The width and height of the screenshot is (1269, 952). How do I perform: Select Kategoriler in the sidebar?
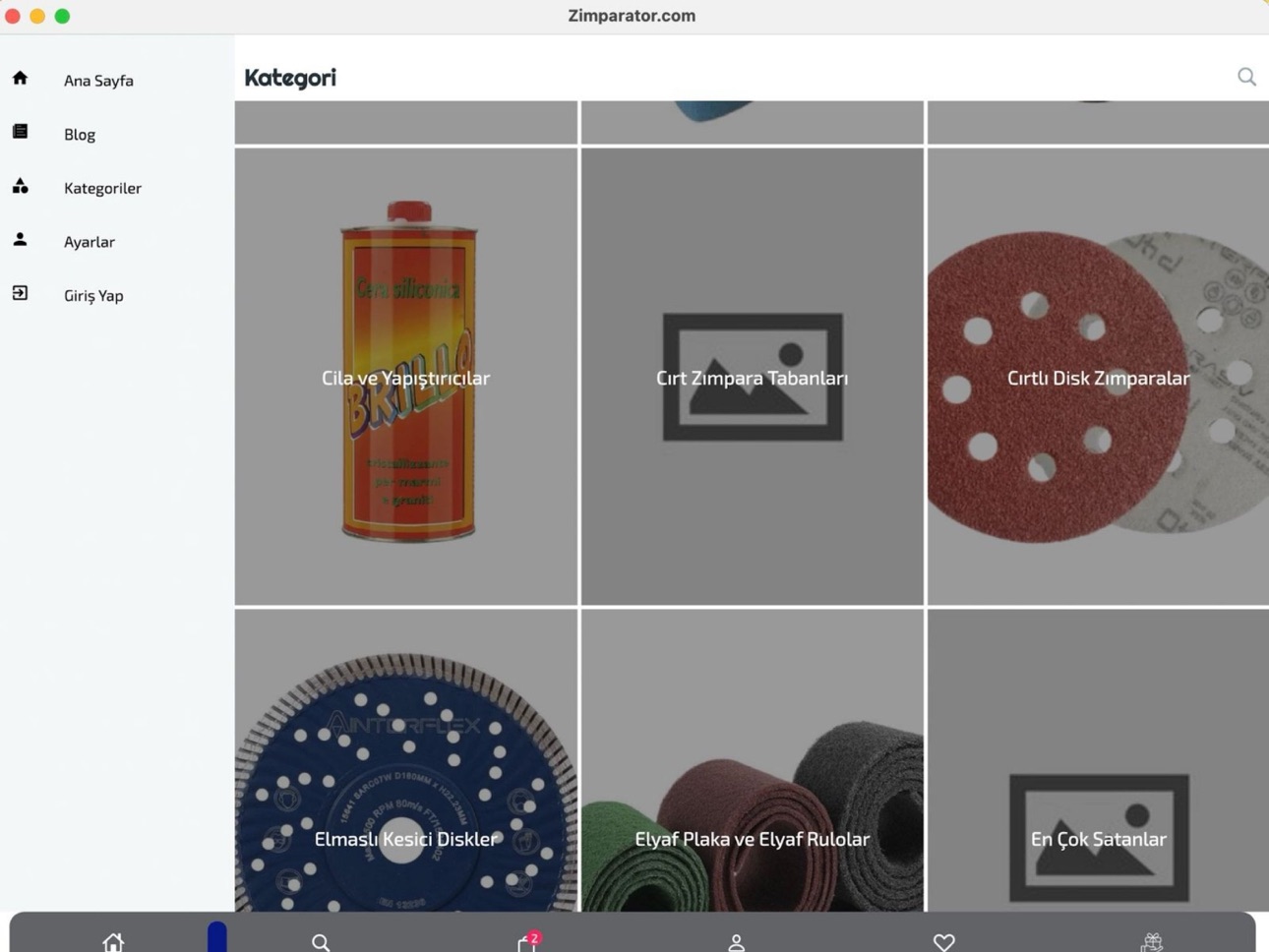(x=102, y=188)
